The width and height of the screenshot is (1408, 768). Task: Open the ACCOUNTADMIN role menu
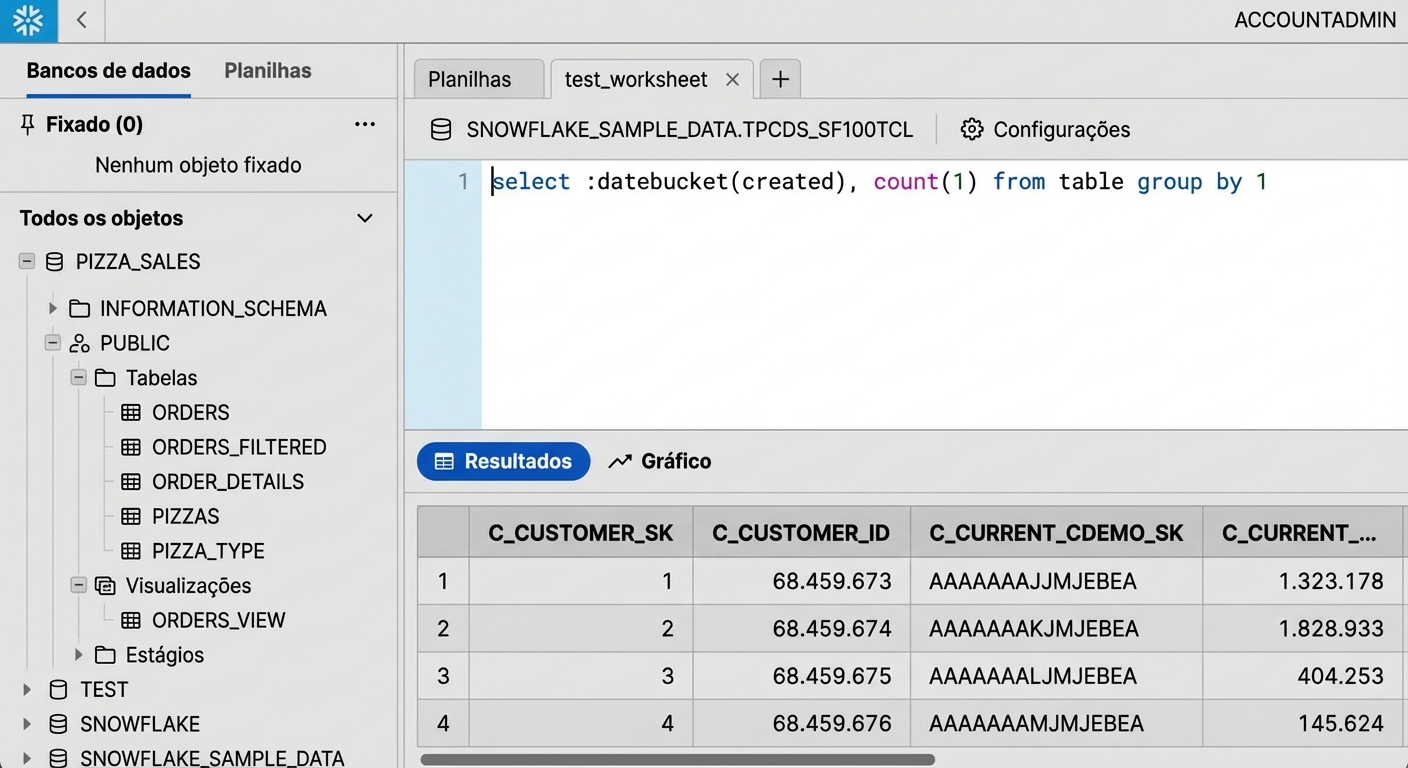tap(1315, 20)
